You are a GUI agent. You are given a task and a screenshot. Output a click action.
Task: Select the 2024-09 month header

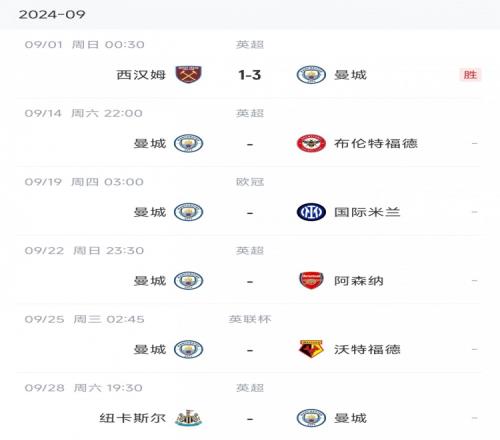[52, 14]
